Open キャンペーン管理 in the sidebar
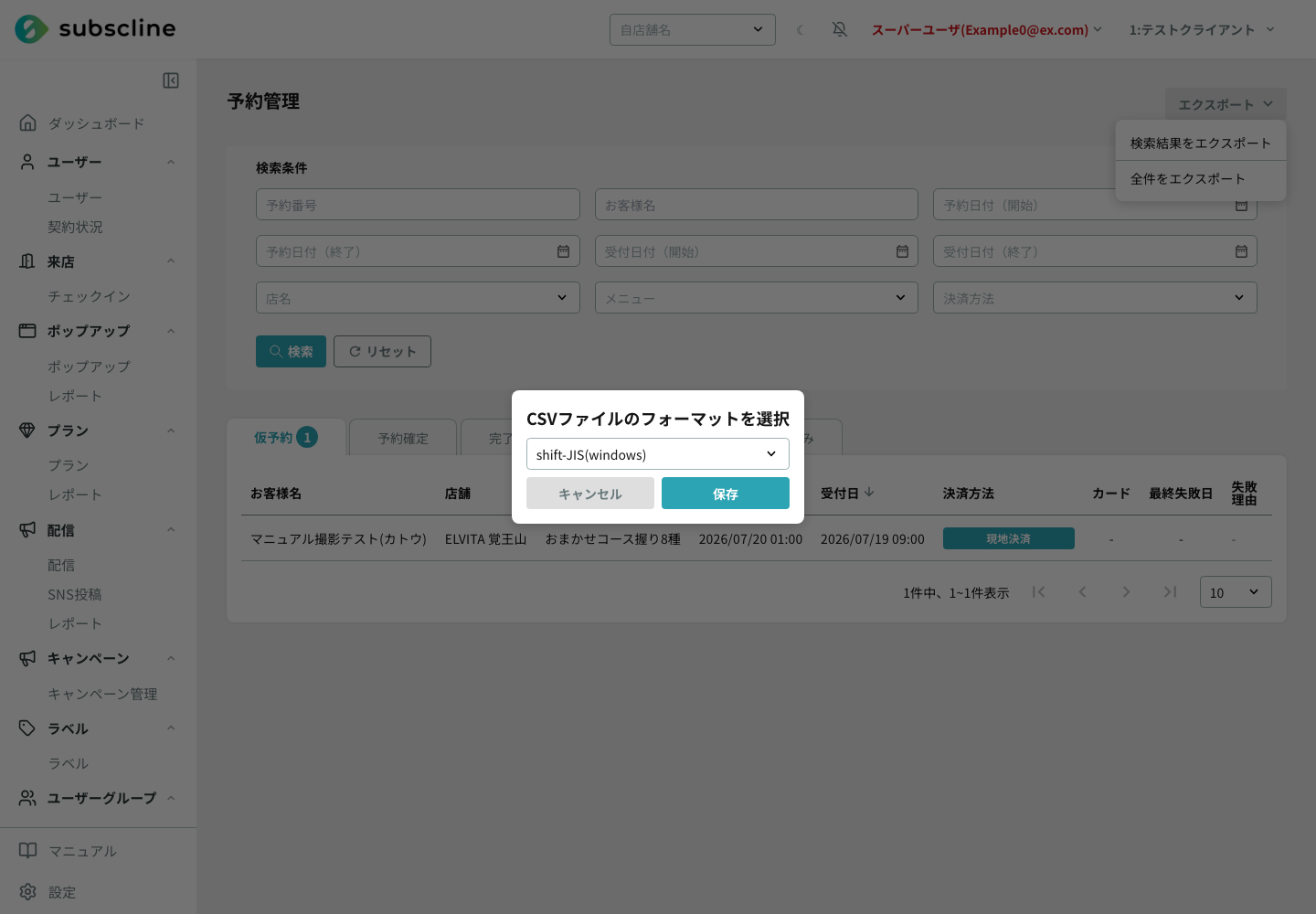 (x=102, y=694)
